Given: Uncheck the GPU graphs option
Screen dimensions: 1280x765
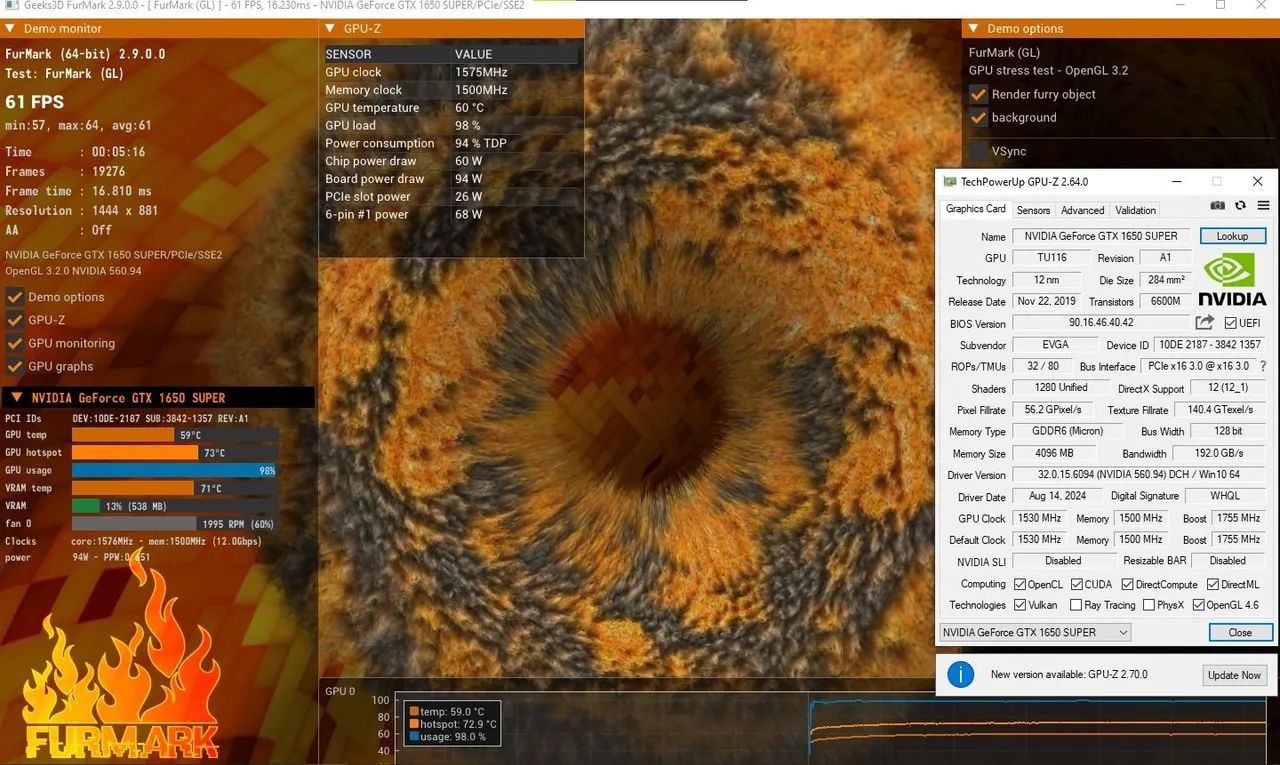Looking at the screenshot, I should (x=14, y=366).
